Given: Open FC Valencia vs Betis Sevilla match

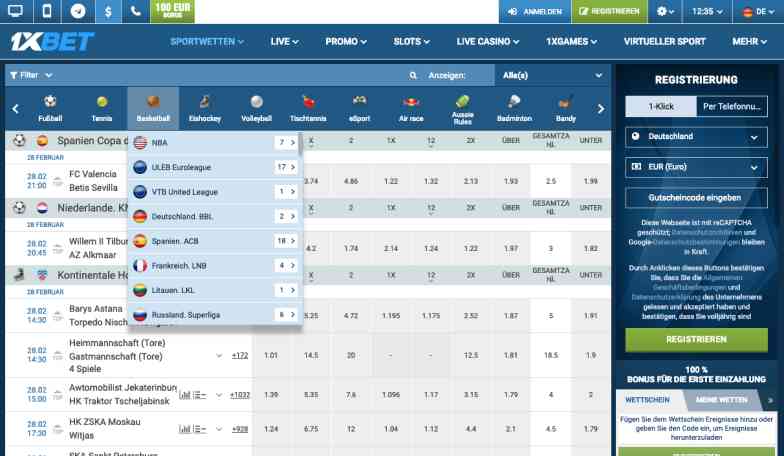Looking at the screenshot, I should coord(93,180).
